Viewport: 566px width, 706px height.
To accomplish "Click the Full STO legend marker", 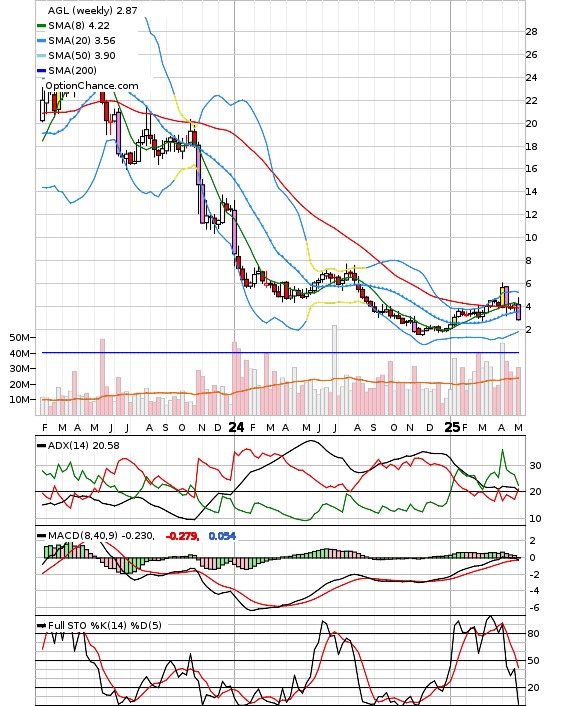I will point(41,625).
